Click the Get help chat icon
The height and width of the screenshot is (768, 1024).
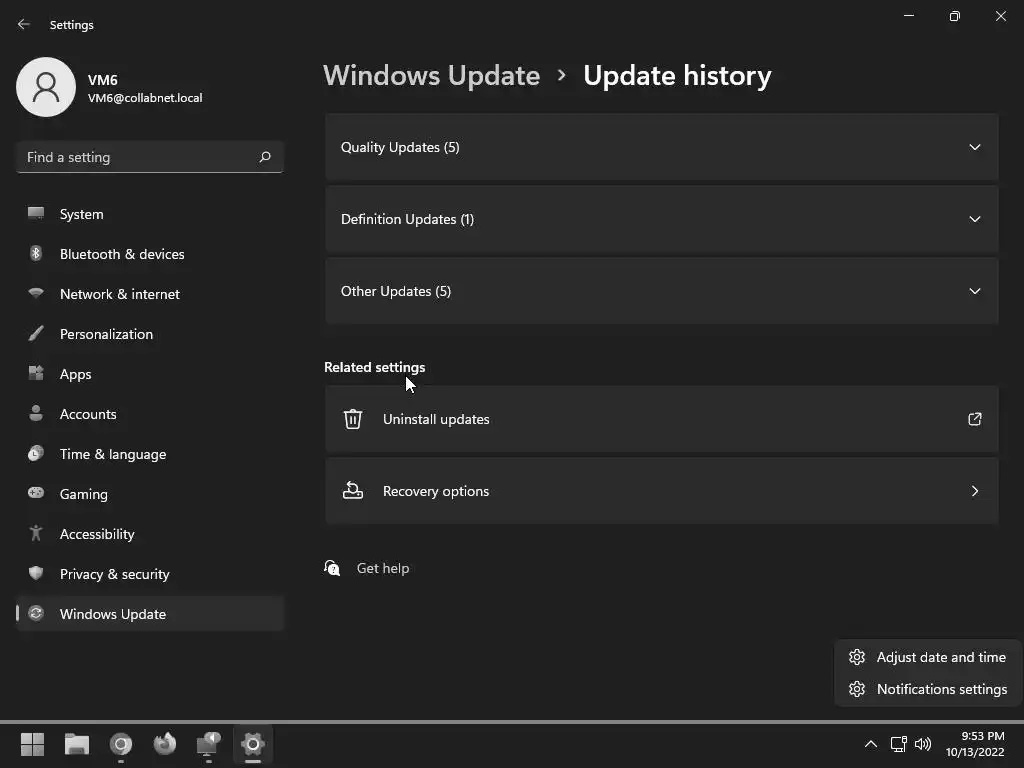click(332, 568)
